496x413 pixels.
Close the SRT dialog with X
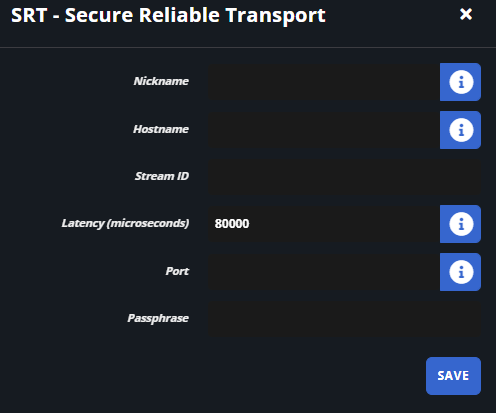tap(466, 14)
